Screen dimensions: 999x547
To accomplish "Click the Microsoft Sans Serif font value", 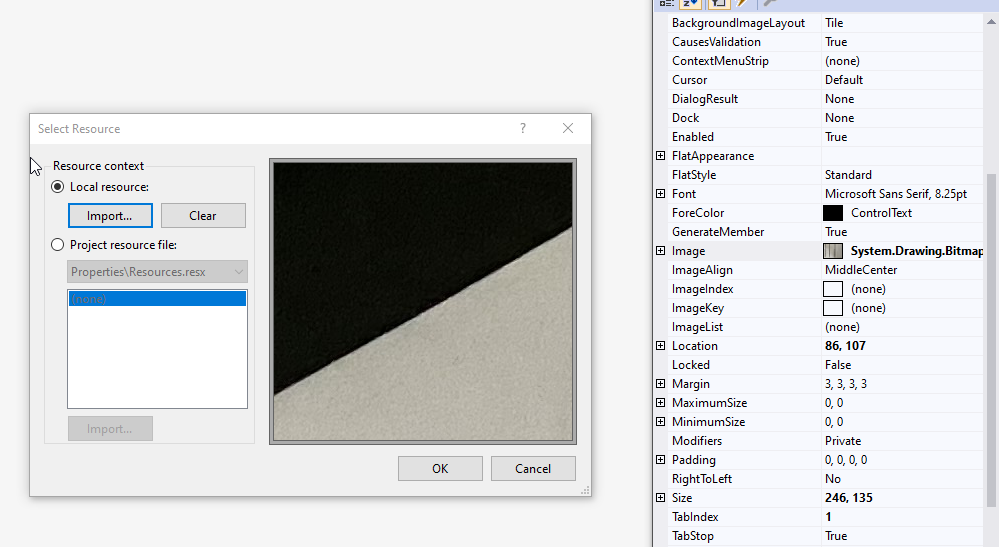I will 896,194.
